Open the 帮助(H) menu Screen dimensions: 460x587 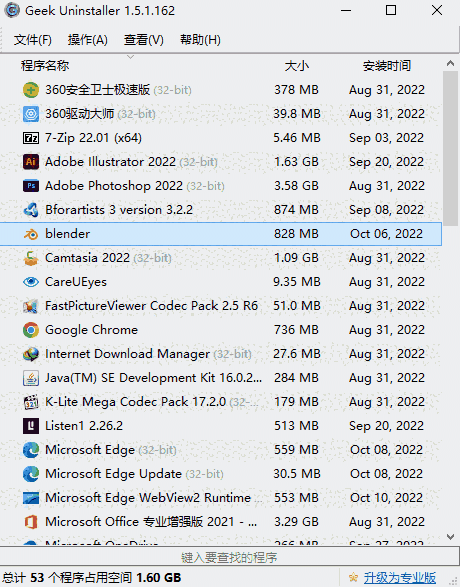[x=200, y=40]
